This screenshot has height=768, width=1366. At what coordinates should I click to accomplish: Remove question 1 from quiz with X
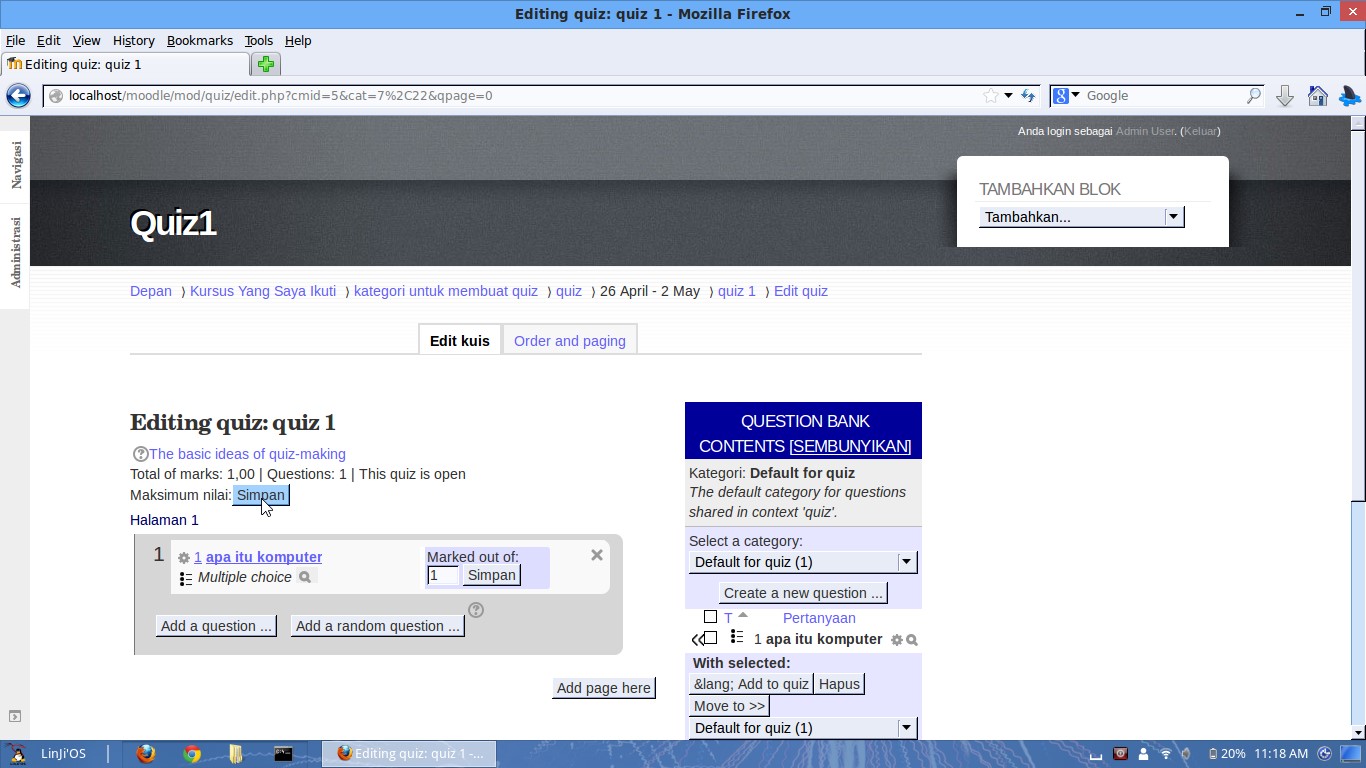click(597, 555)
